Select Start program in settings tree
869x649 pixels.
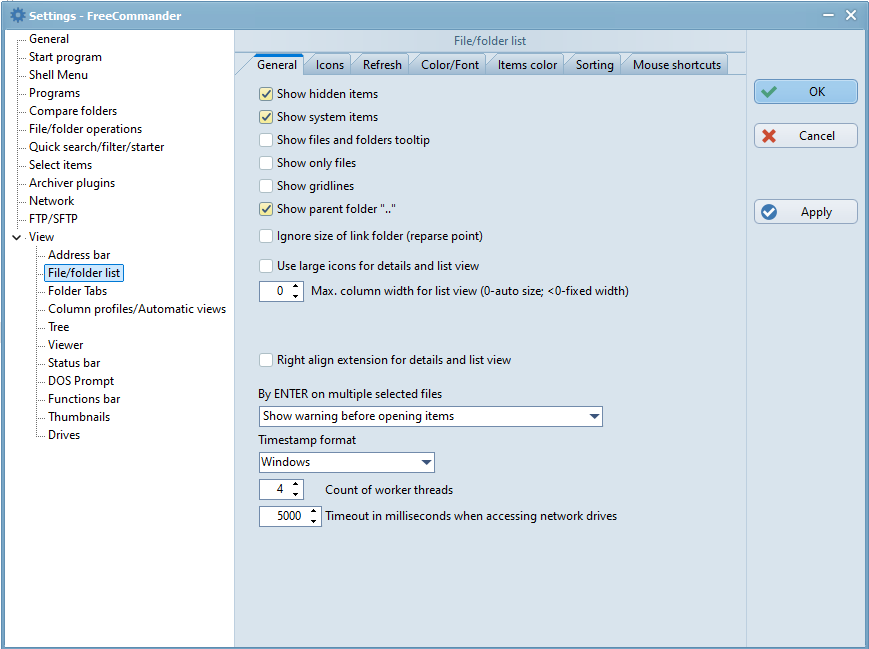pyautogui.click(x=65, y=57)
